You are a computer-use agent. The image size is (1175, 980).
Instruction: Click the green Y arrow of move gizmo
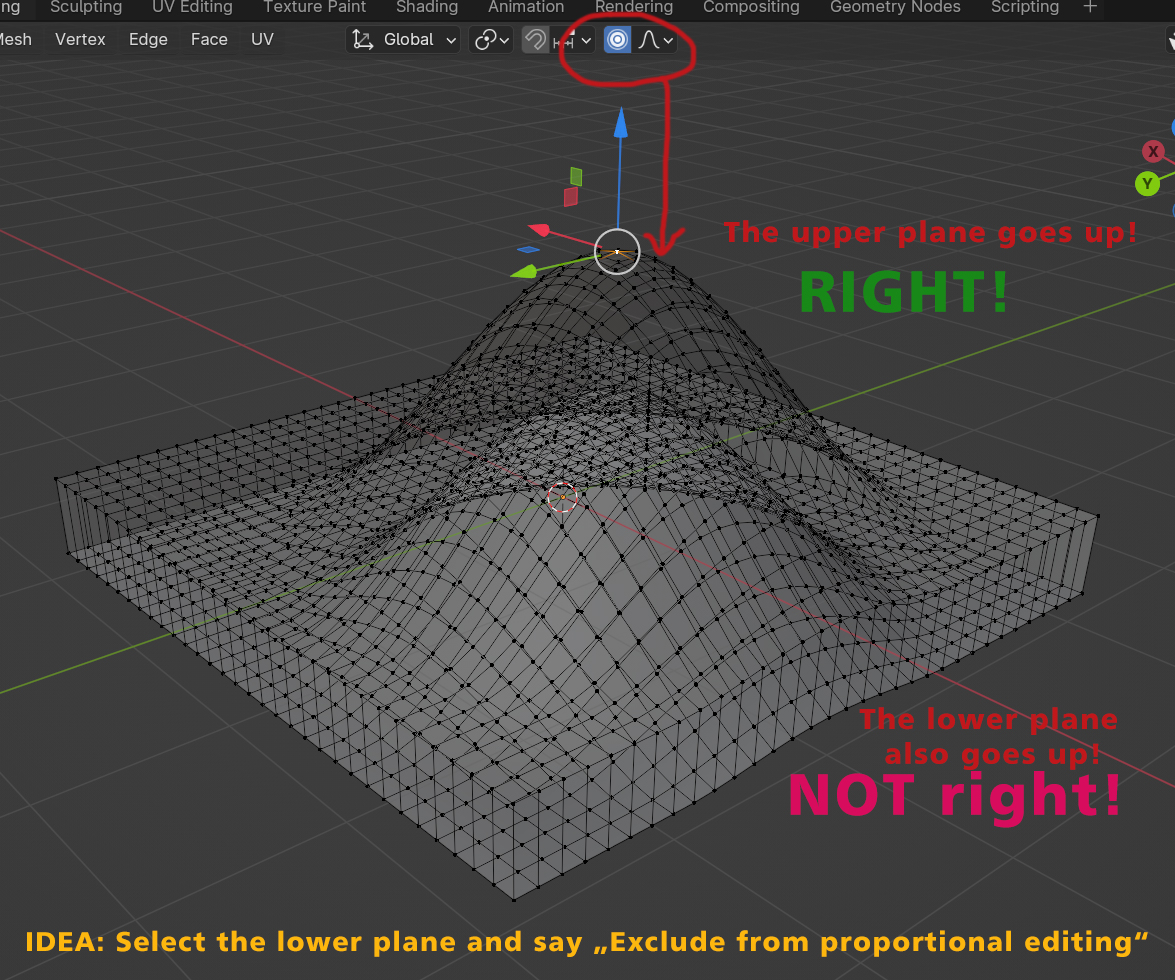pos(525,271)
